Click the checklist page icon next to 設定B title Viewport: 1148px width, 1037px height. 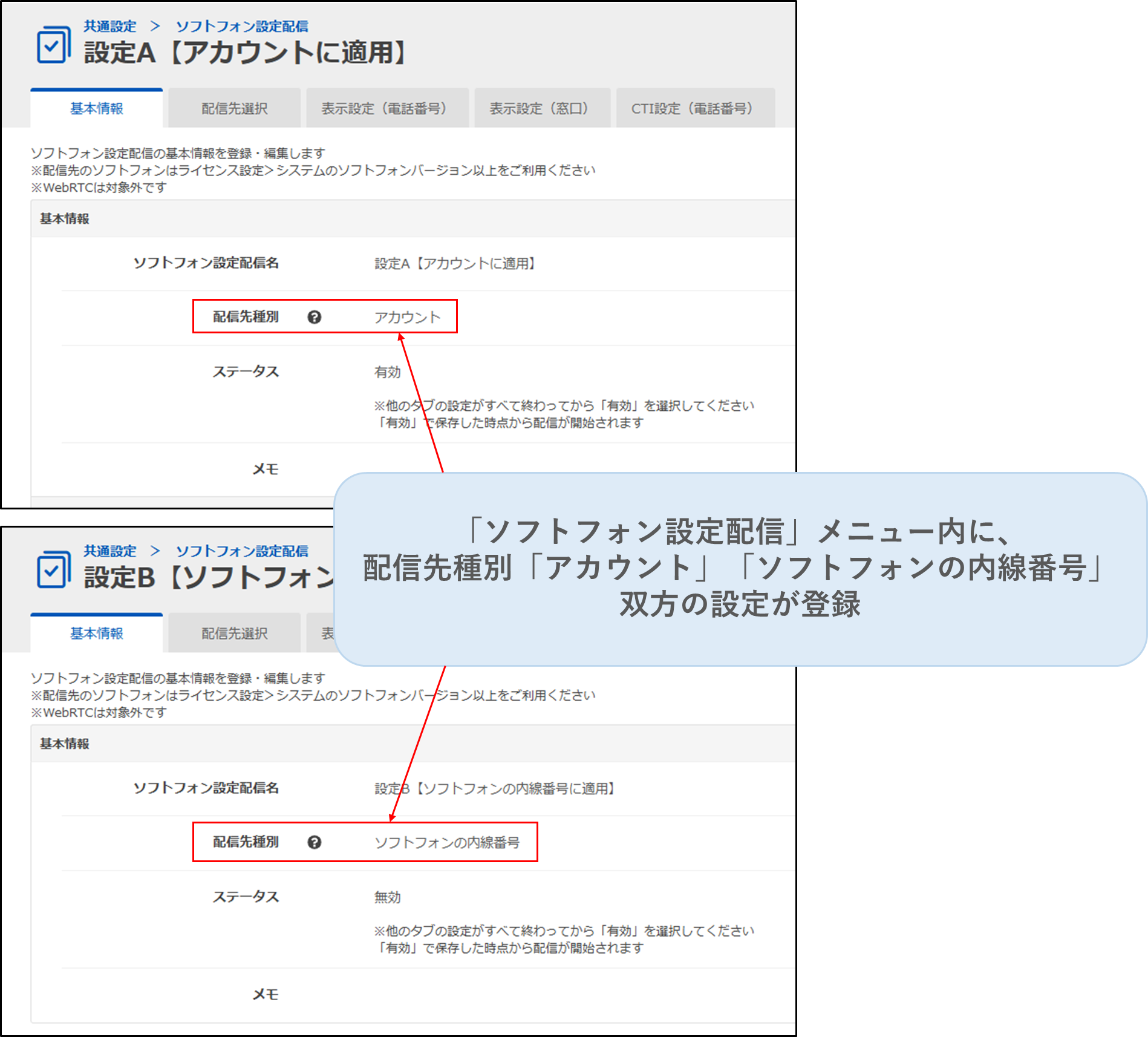coord(53,570)
